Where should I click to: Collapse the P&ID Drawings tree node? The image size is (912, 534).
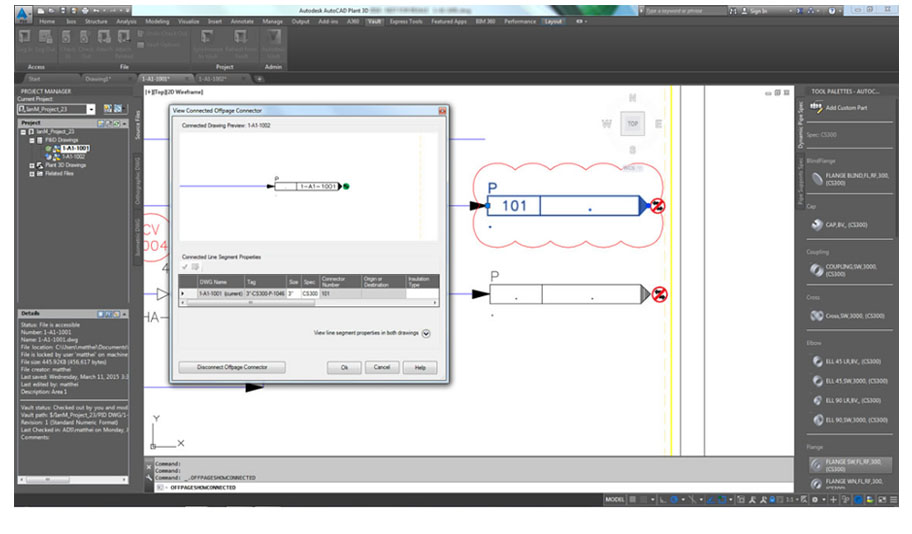[x=32, y=140]
